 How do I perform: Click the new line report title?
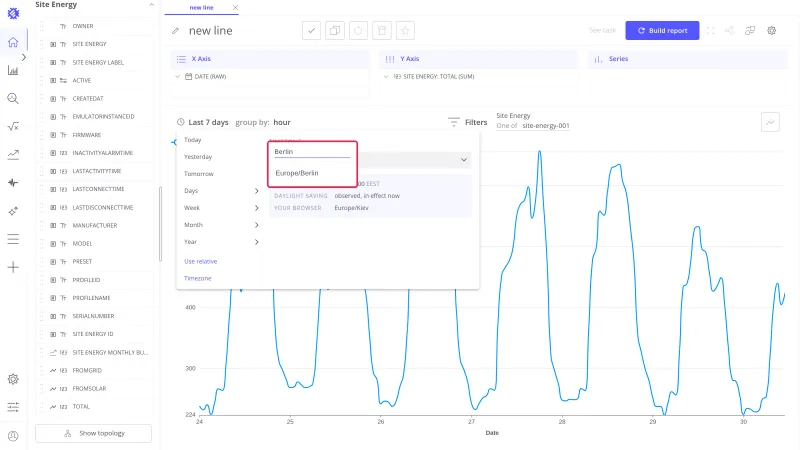click(211, 31)
